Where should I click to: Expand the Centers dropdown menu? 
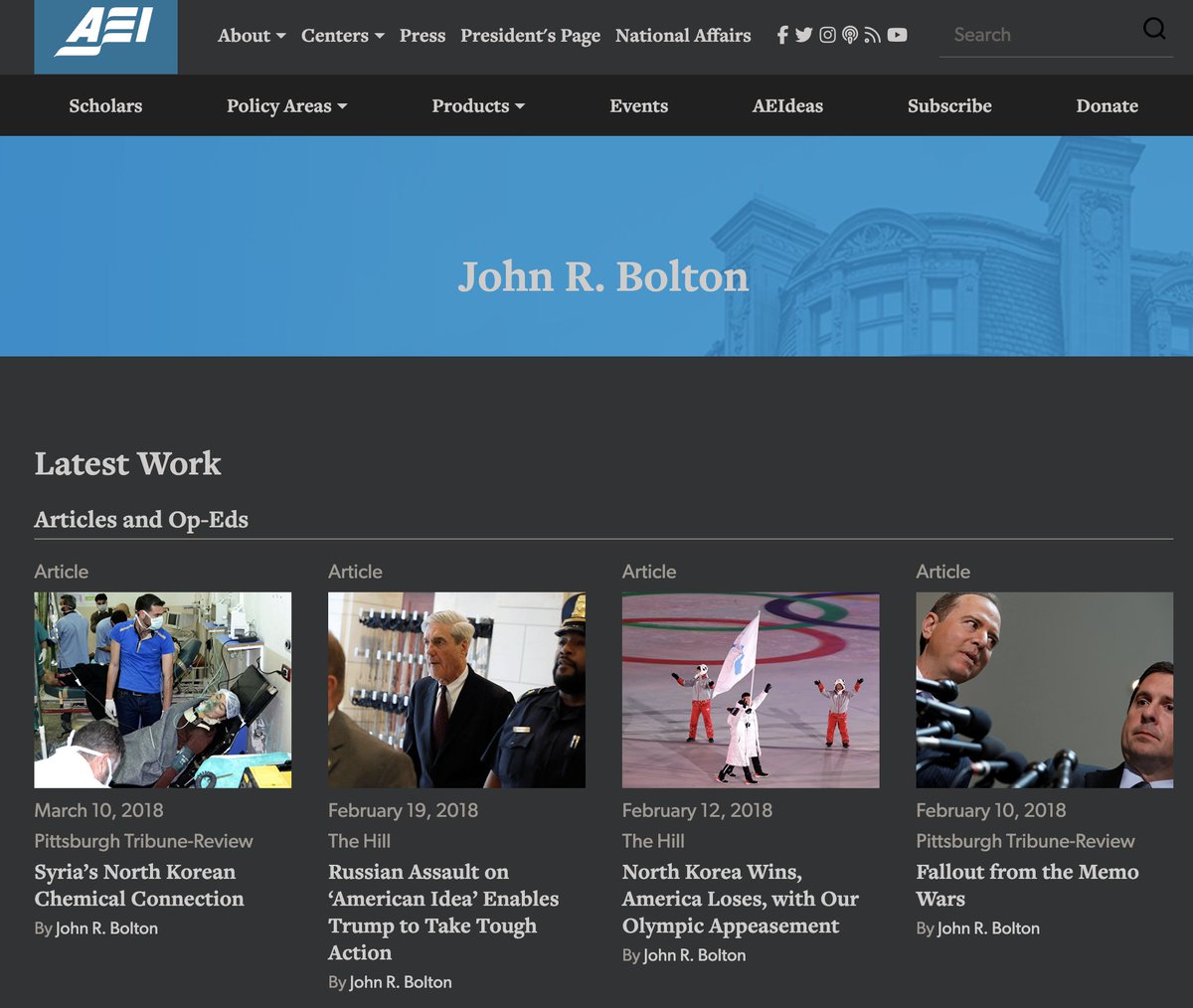tap(343, 36)
